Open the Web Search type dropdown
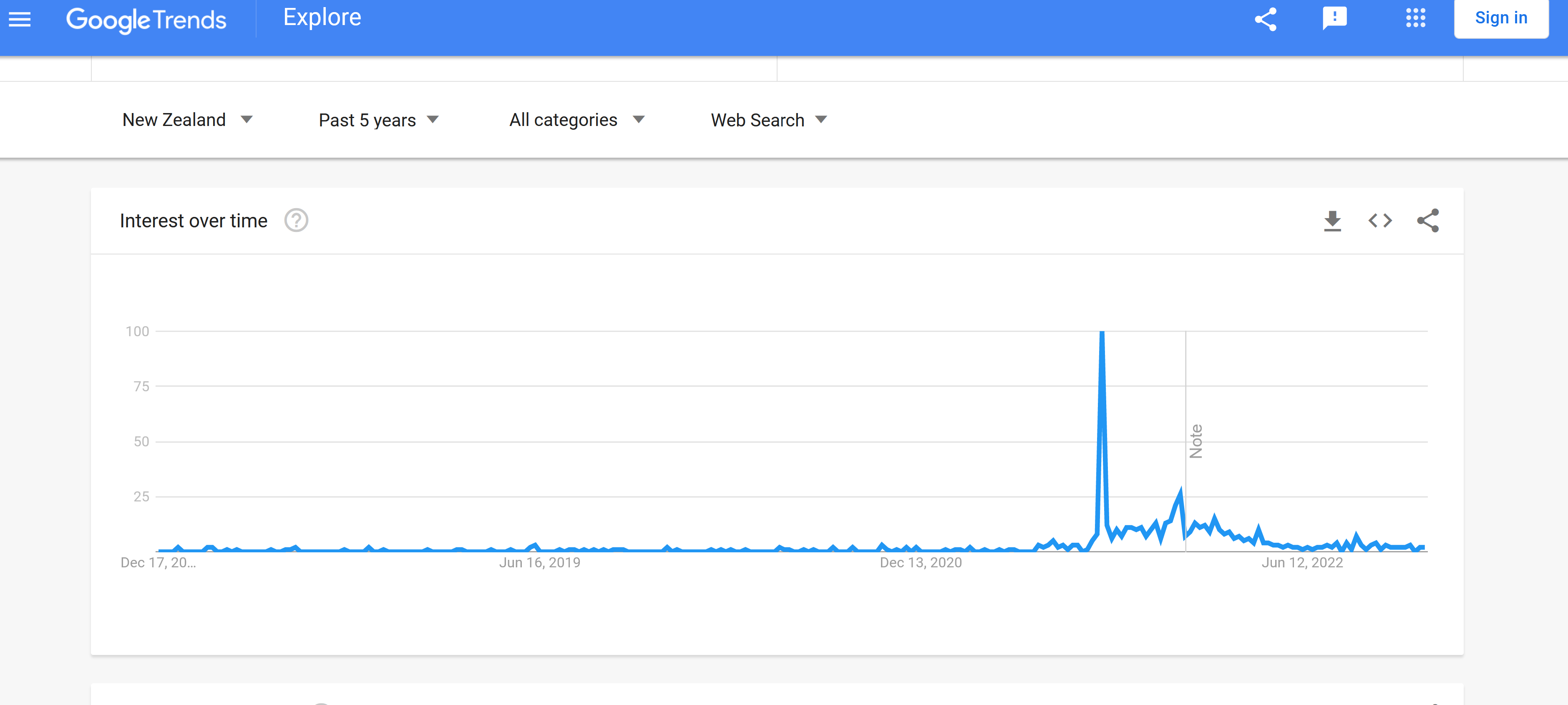The height and width of the screenshot is (705, 1568). coord(769,120)
